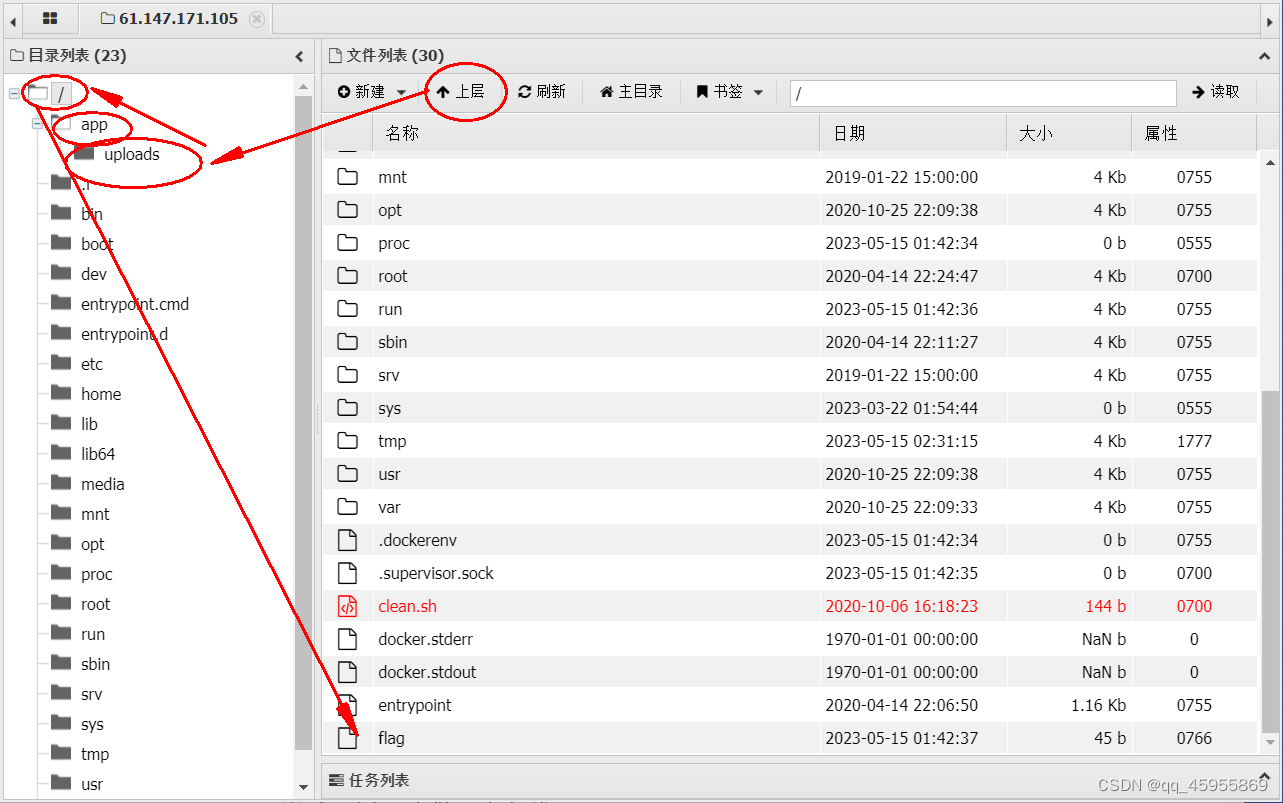Click the flag size 45 b cell
Image resolution: width=1283 pixels, height=803 pixels.
pyautogui.click(x=1109, y=738)
